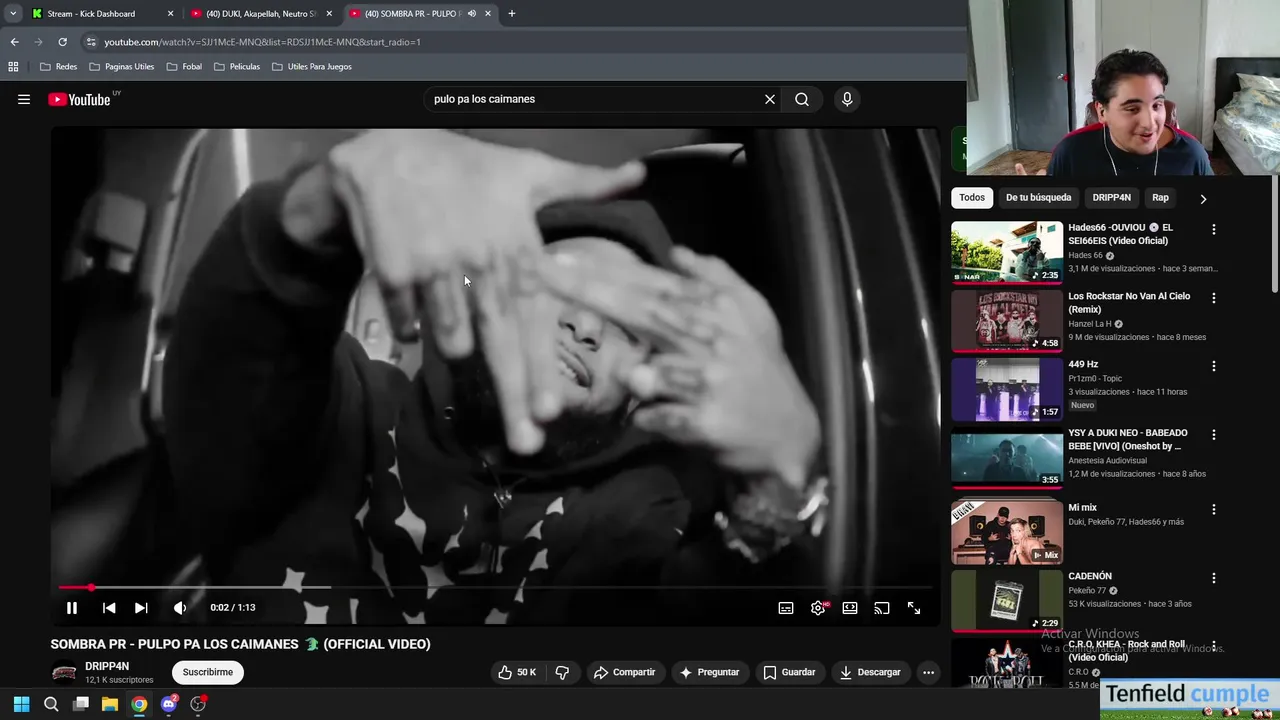Open the Compartir share dialog
This screenshot has height=720, width=1280.
pos(624,672)
